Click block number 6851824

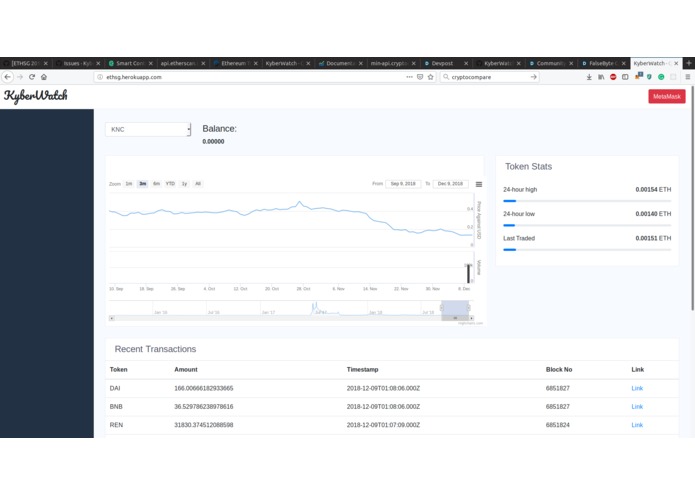pos(558,425)
